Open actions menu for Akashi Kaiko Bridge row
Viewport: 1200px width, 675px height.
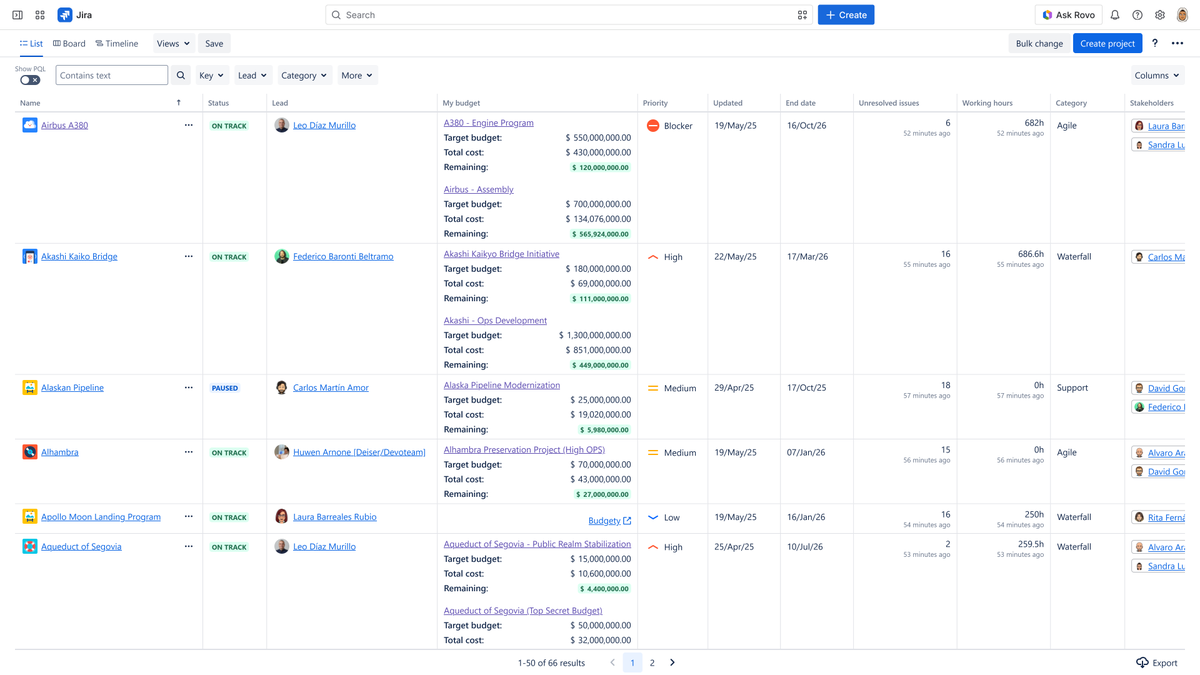pyautogui.click(x=188, y=256)
